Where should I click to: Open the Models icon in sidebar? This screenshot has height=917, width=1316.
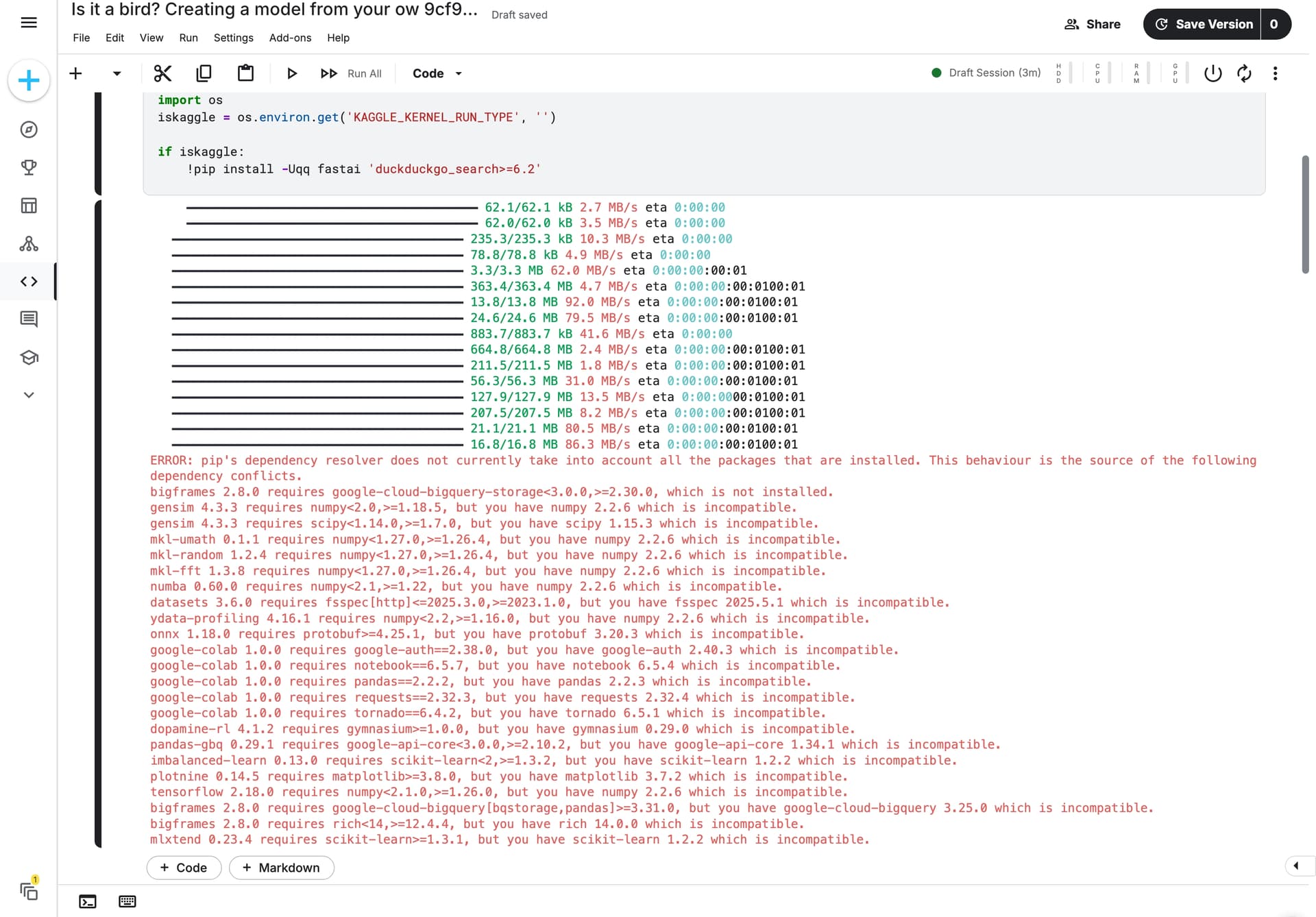[29, 243]
